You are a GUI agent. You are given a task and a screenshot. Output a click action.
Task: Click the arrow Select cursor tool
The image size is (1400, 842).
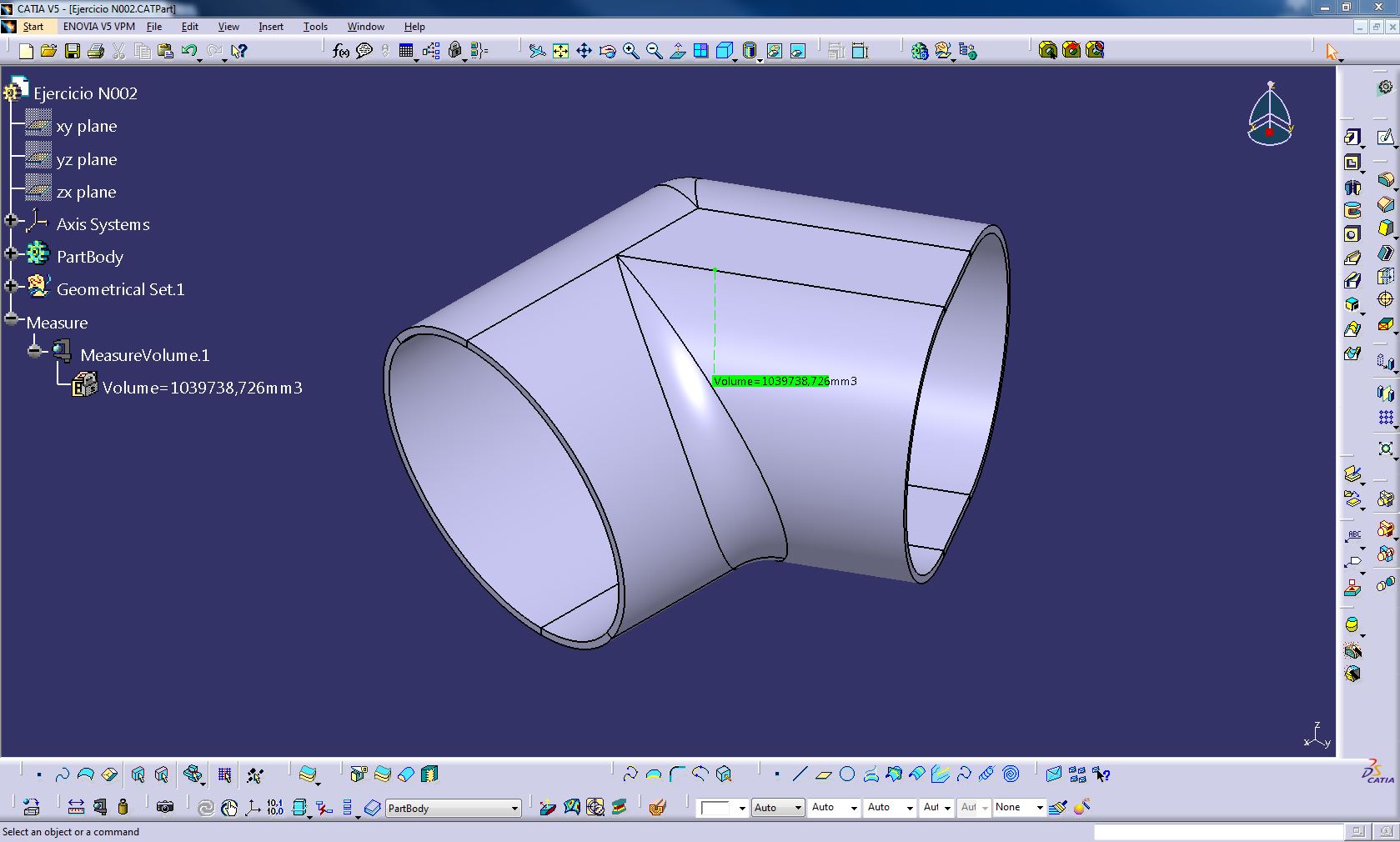tap(1332, 52)
